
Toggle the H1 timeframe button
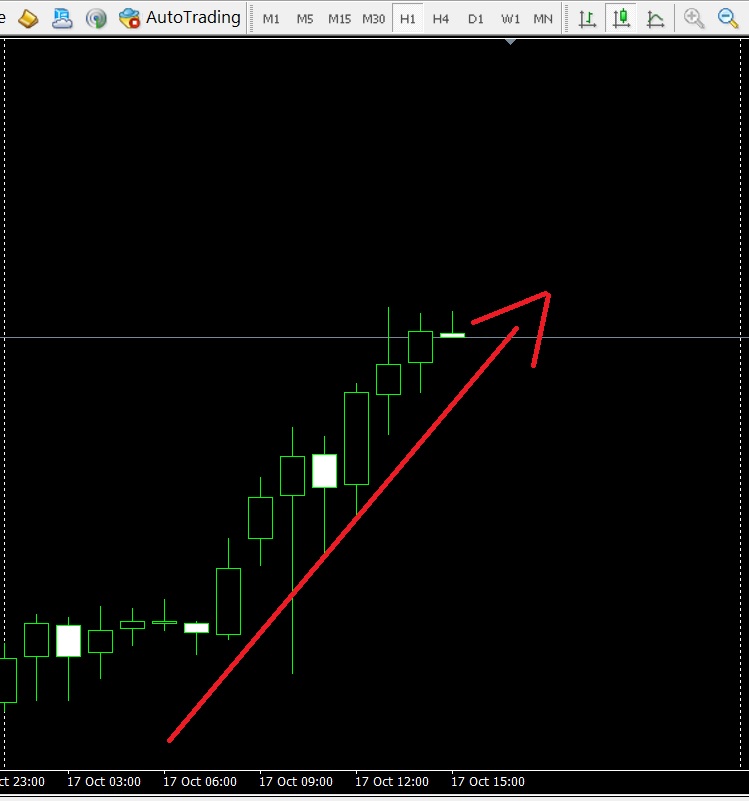408,19
